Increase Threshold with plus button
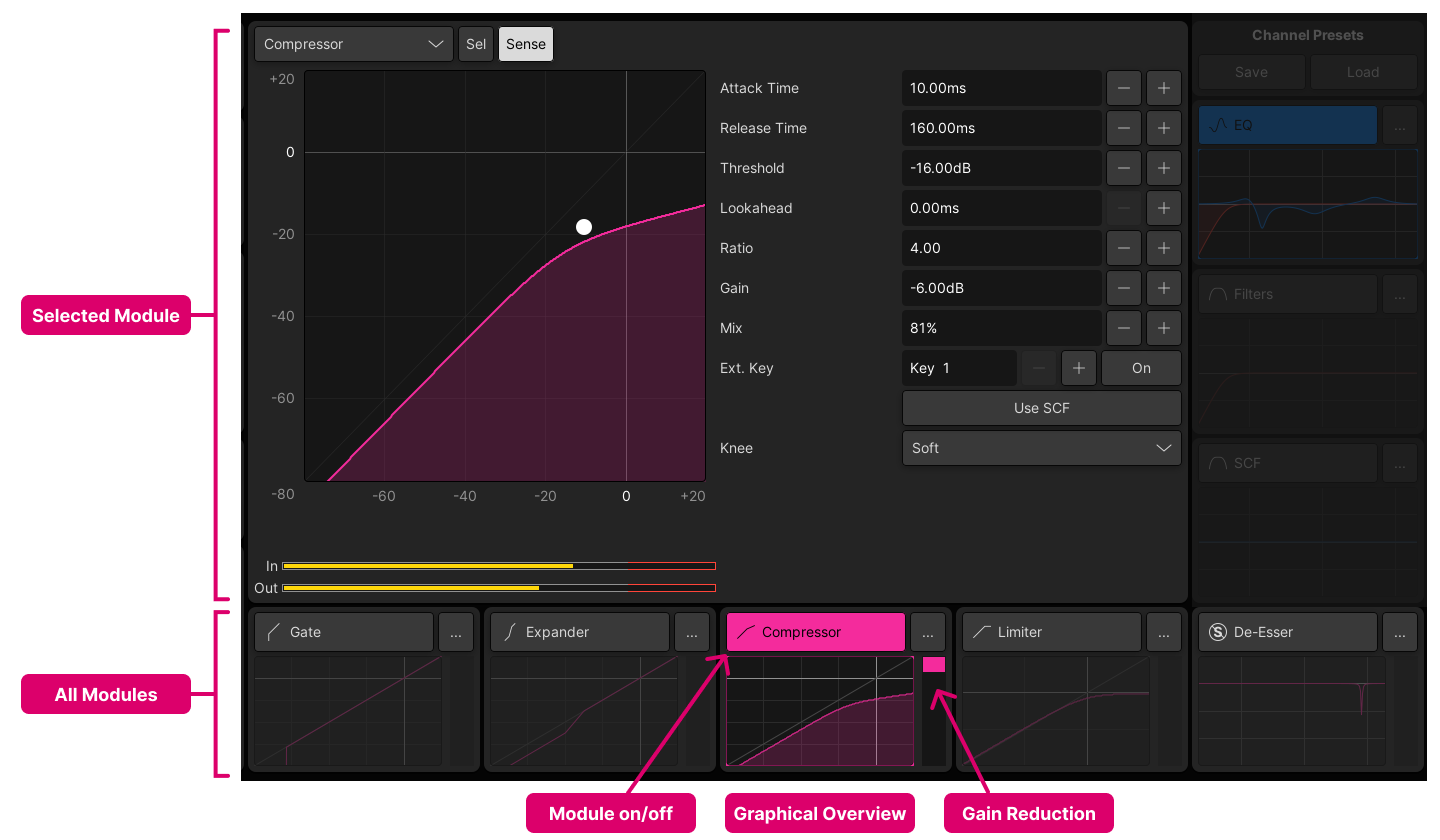This screenshot has height=840, width=1440. point(1163,168)
